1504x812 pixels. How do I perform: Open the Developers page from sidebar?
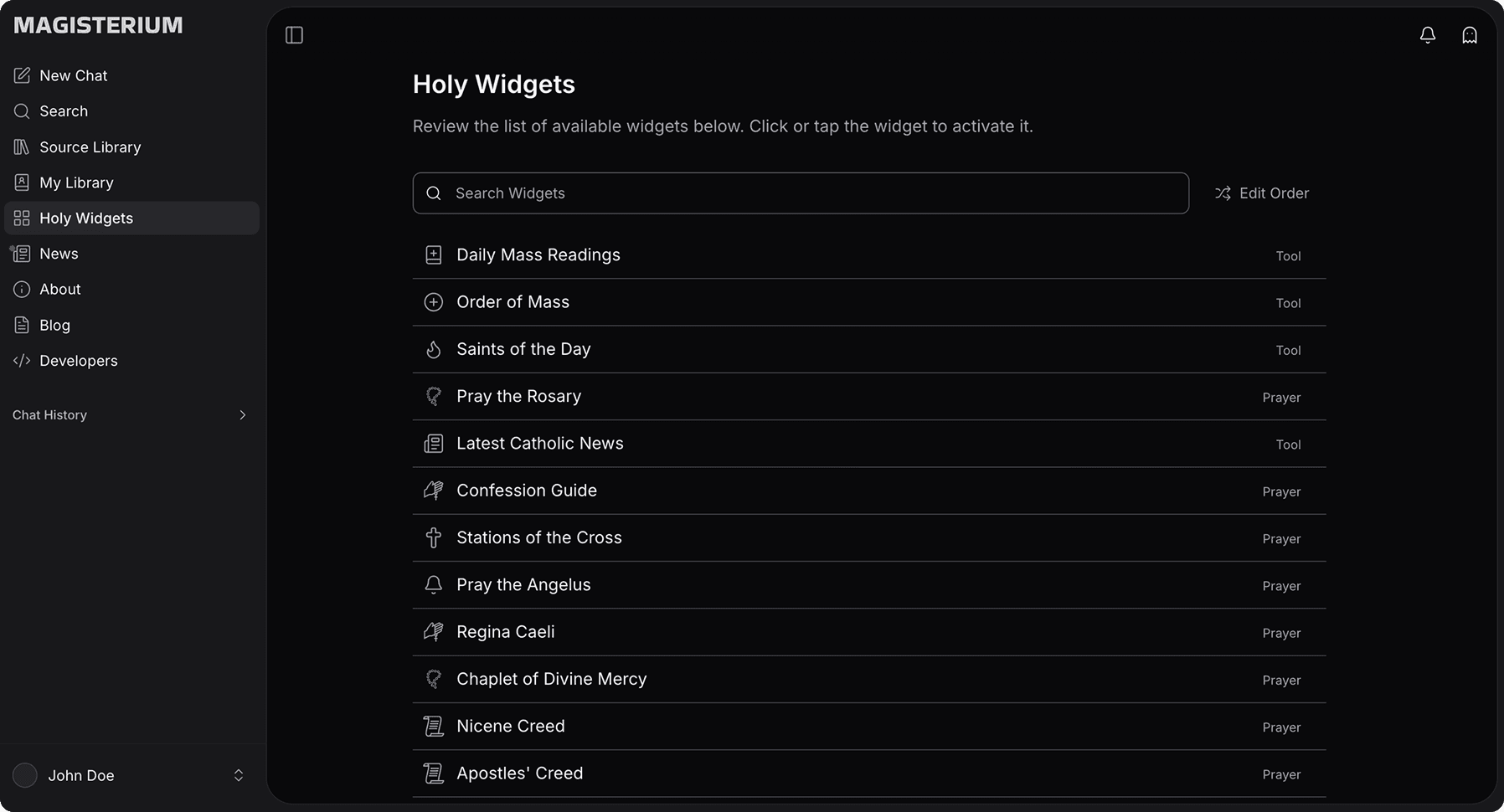coord(78,361)
